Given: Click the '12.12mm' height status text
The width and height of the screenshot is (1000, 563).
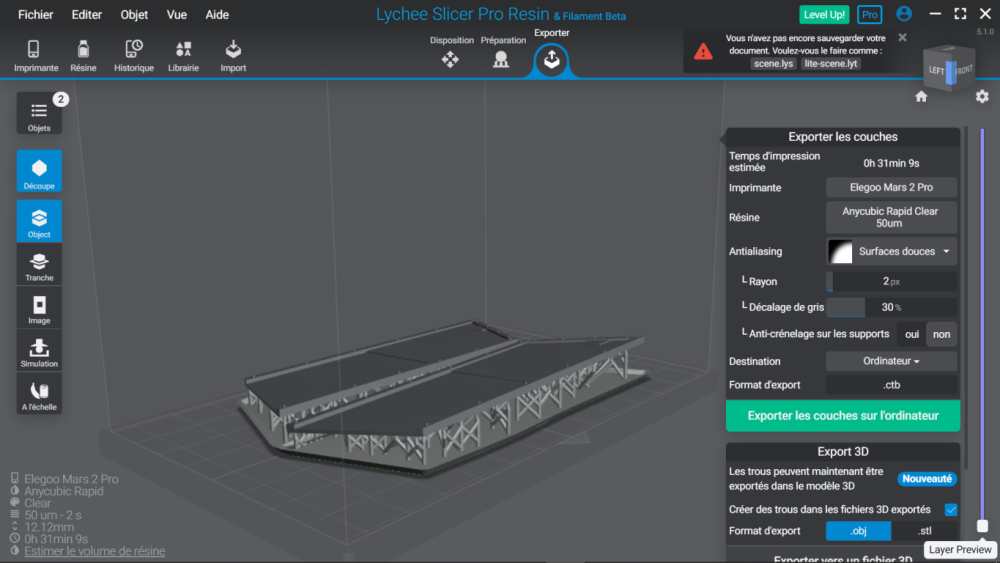Looking at the screenshot, I should click(49, 527).
